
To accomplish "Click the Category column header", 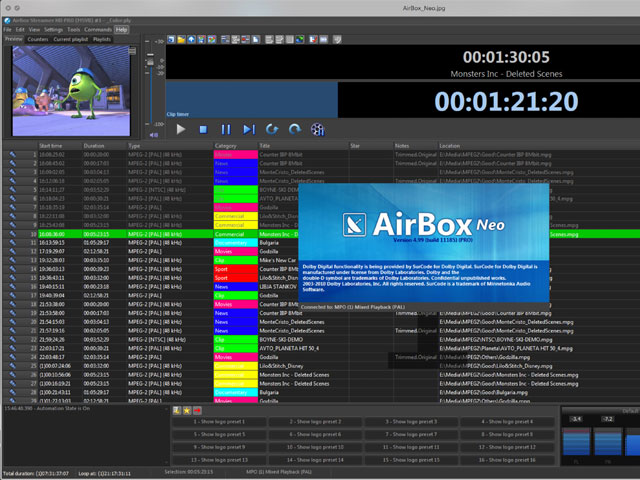I will pos(236,146).
